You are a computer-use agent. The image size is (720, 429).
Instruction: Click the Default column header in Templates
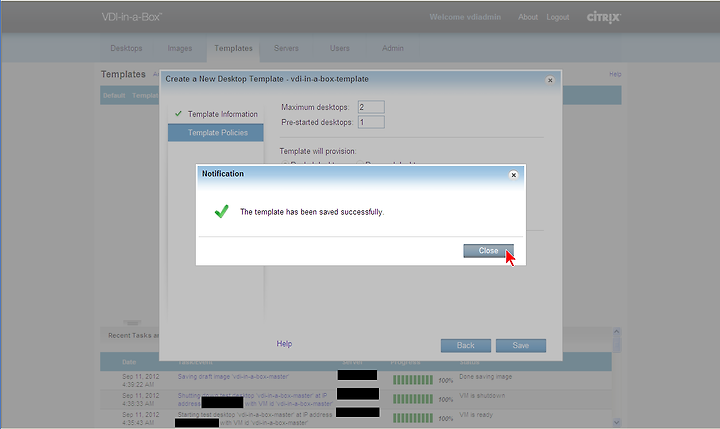click(114, 96)
